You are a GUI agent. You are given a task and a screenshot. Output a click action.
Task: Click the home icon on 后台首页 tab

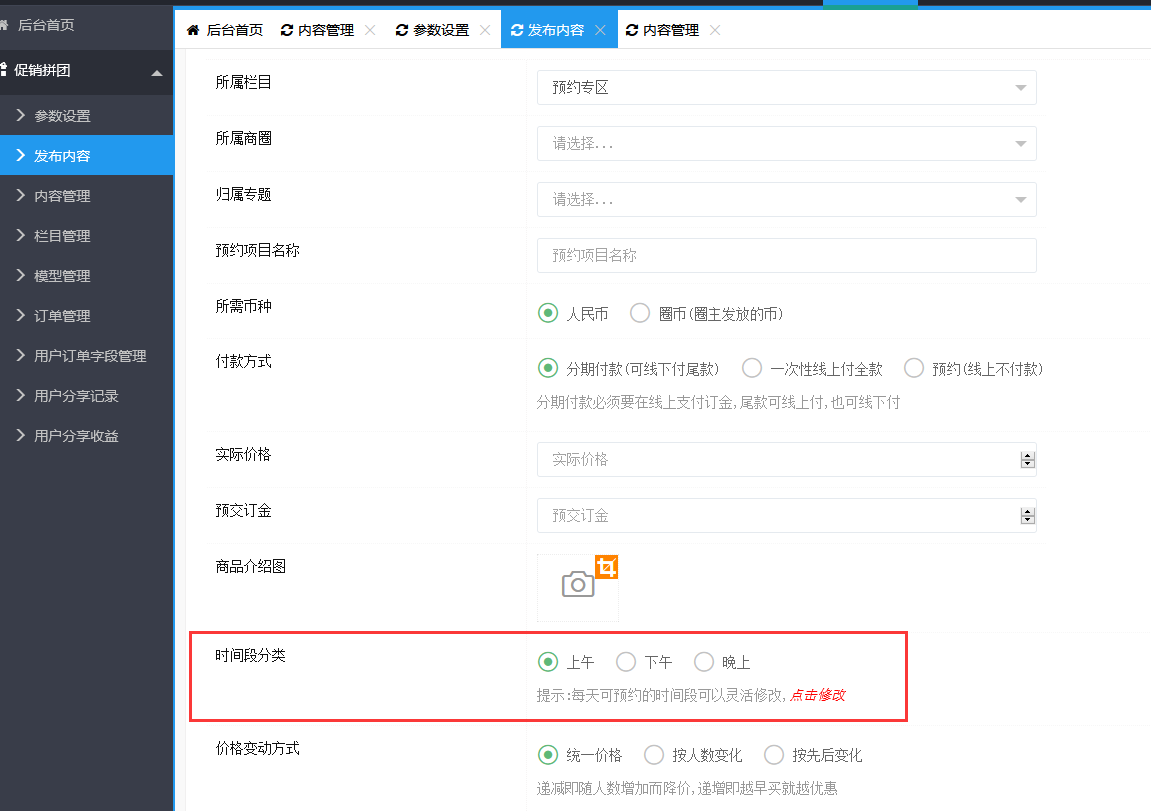[x=193, y=30]
